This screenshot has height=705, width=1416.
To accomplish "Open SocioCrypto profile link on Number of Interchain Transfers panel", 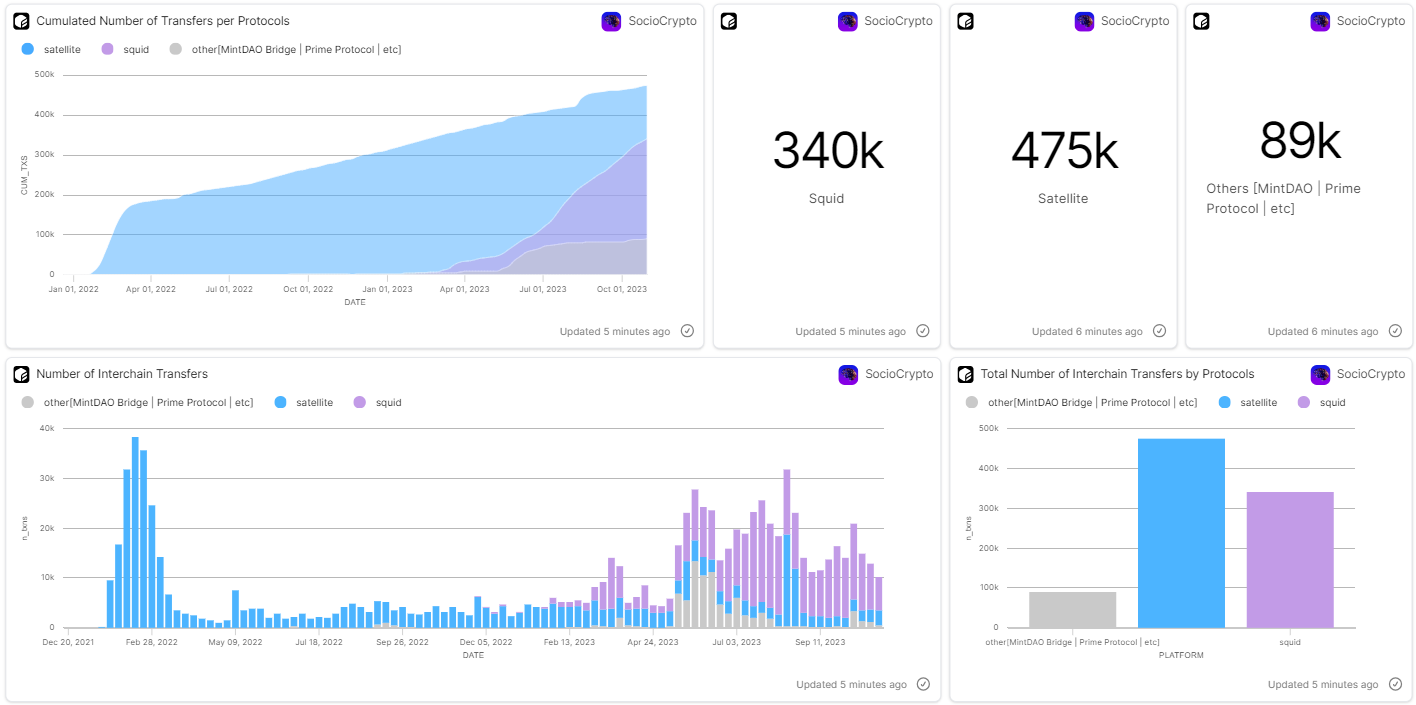I will tap(899, 374).
